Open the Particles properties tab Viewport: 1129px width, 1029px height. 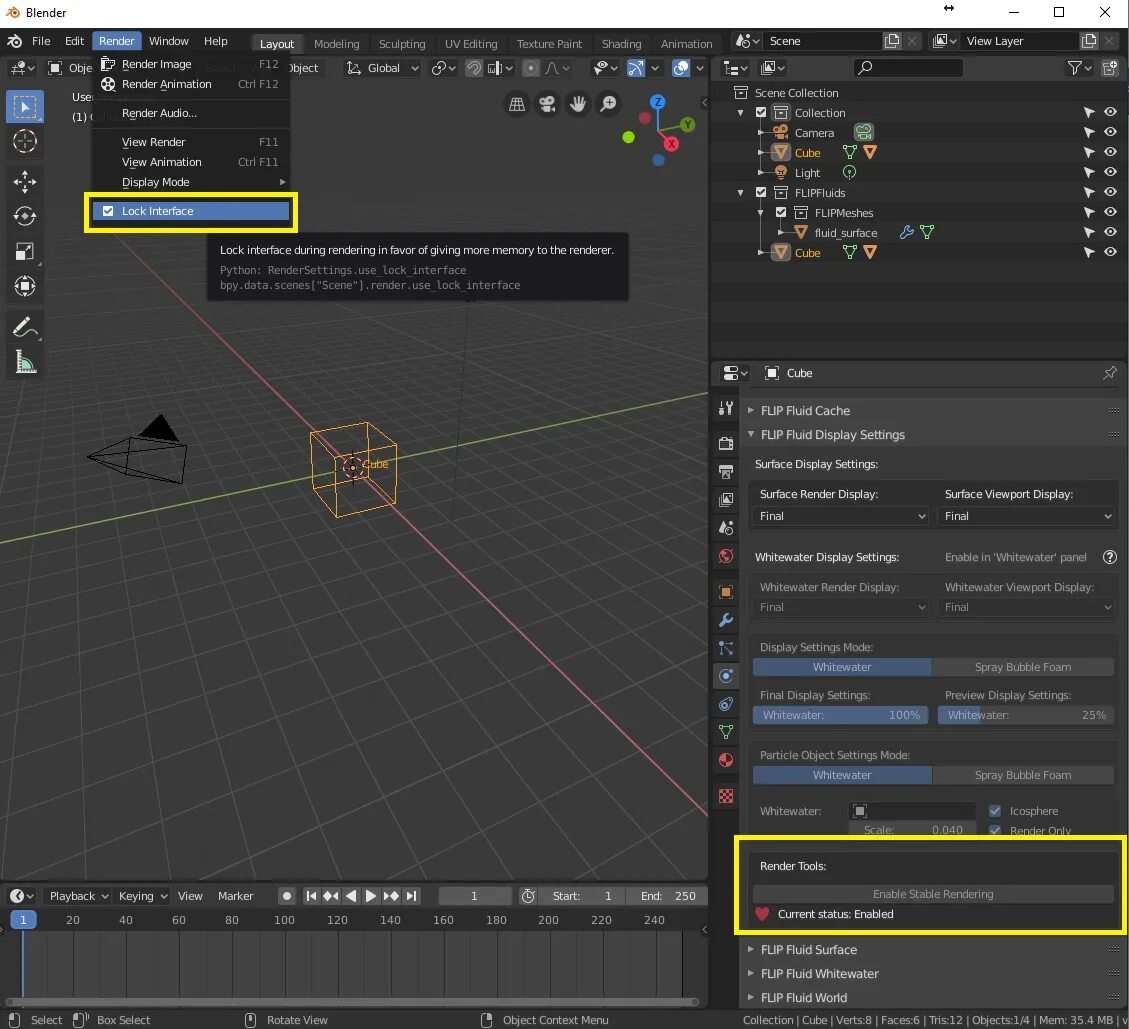click(x=726, y=648)
